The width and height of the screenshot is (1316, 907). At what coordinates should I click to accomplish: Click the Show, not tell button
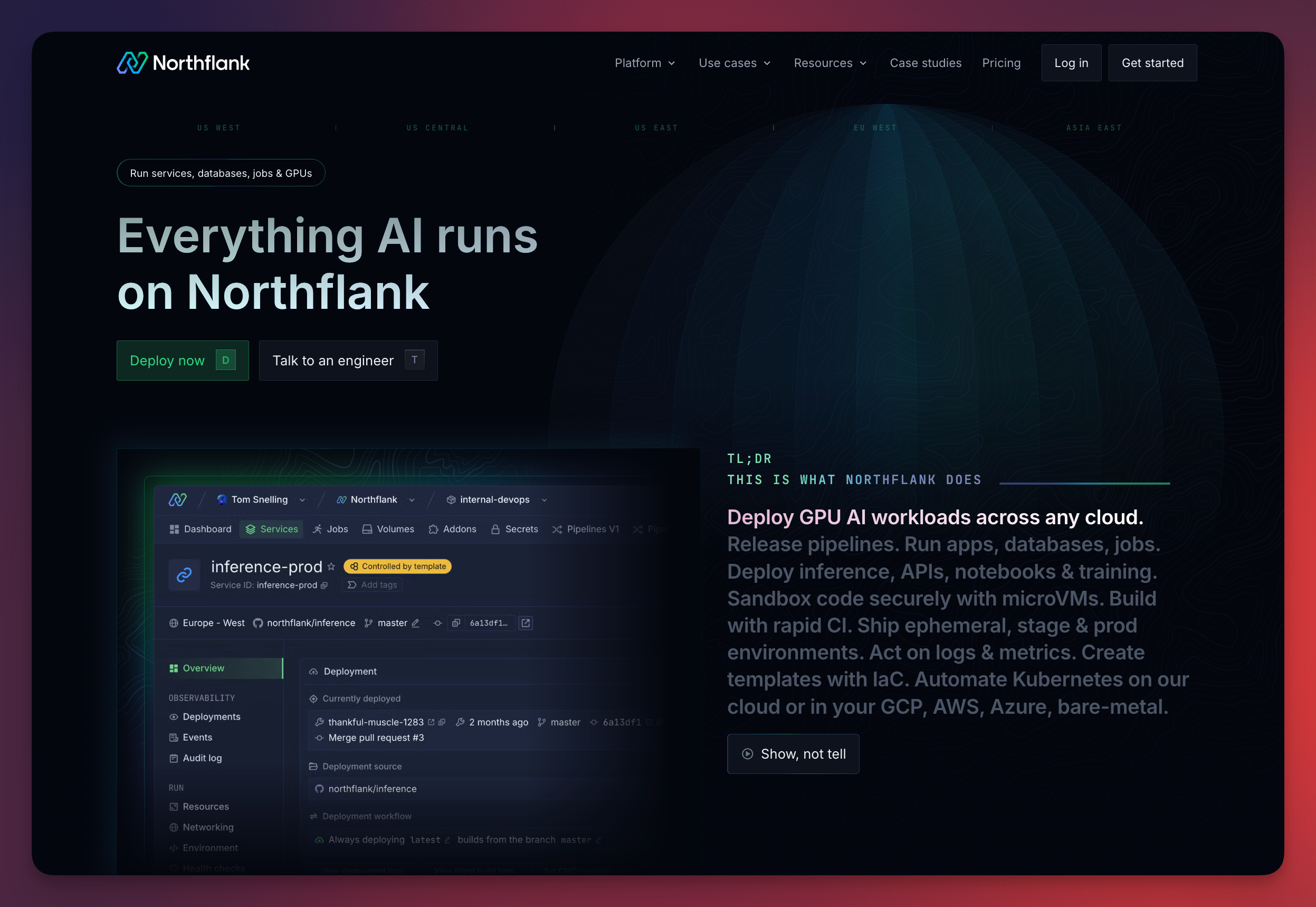pos(793,753)
